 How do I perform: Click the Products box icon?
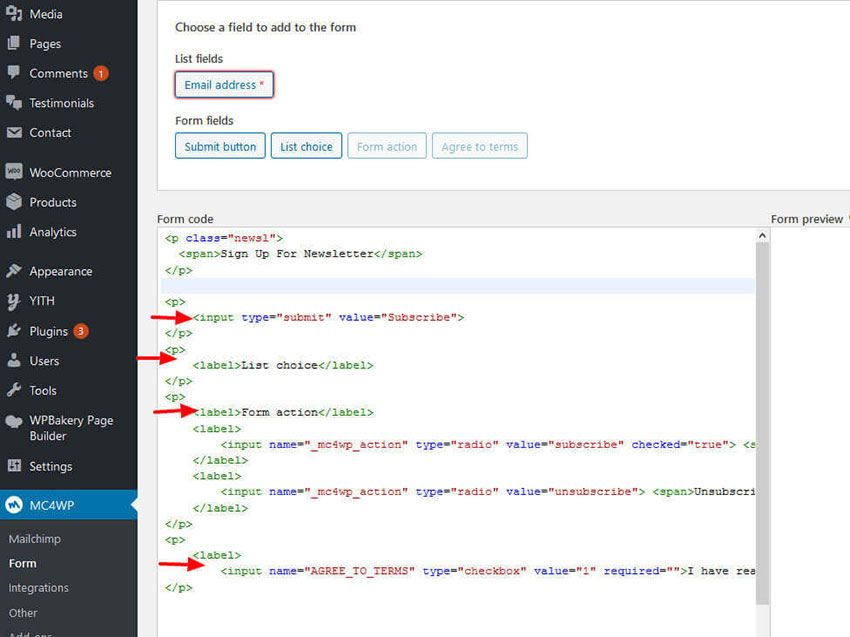tap(14, 202)
